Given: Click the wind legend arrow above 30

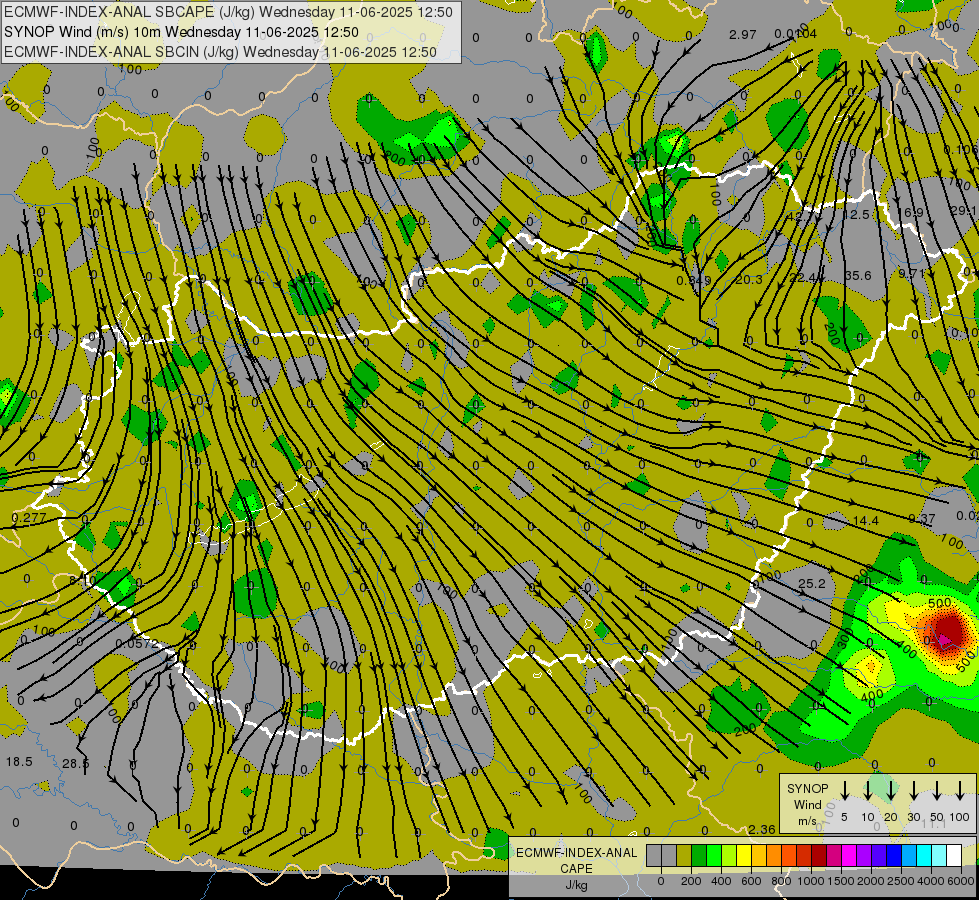Looking at the screenshot, I should click(x=913, y=790).
